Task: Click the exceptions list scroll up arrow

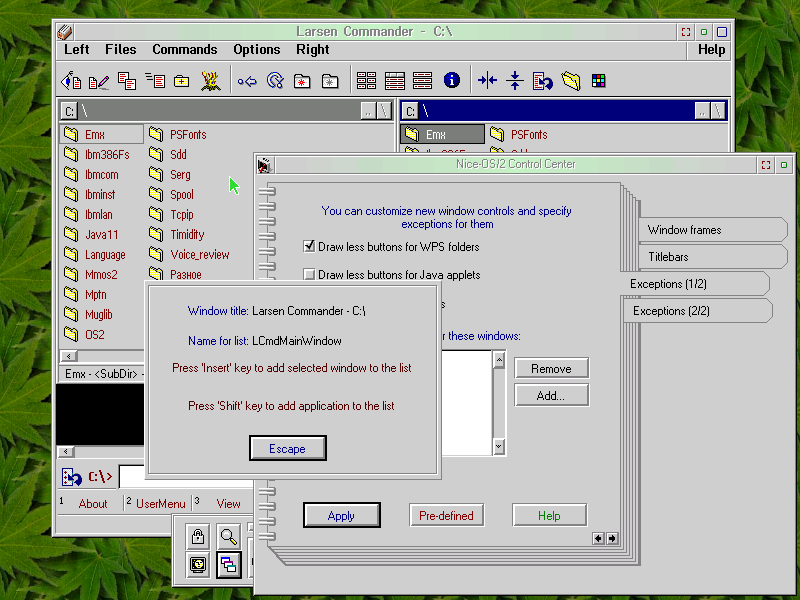Action: point(499,360)
